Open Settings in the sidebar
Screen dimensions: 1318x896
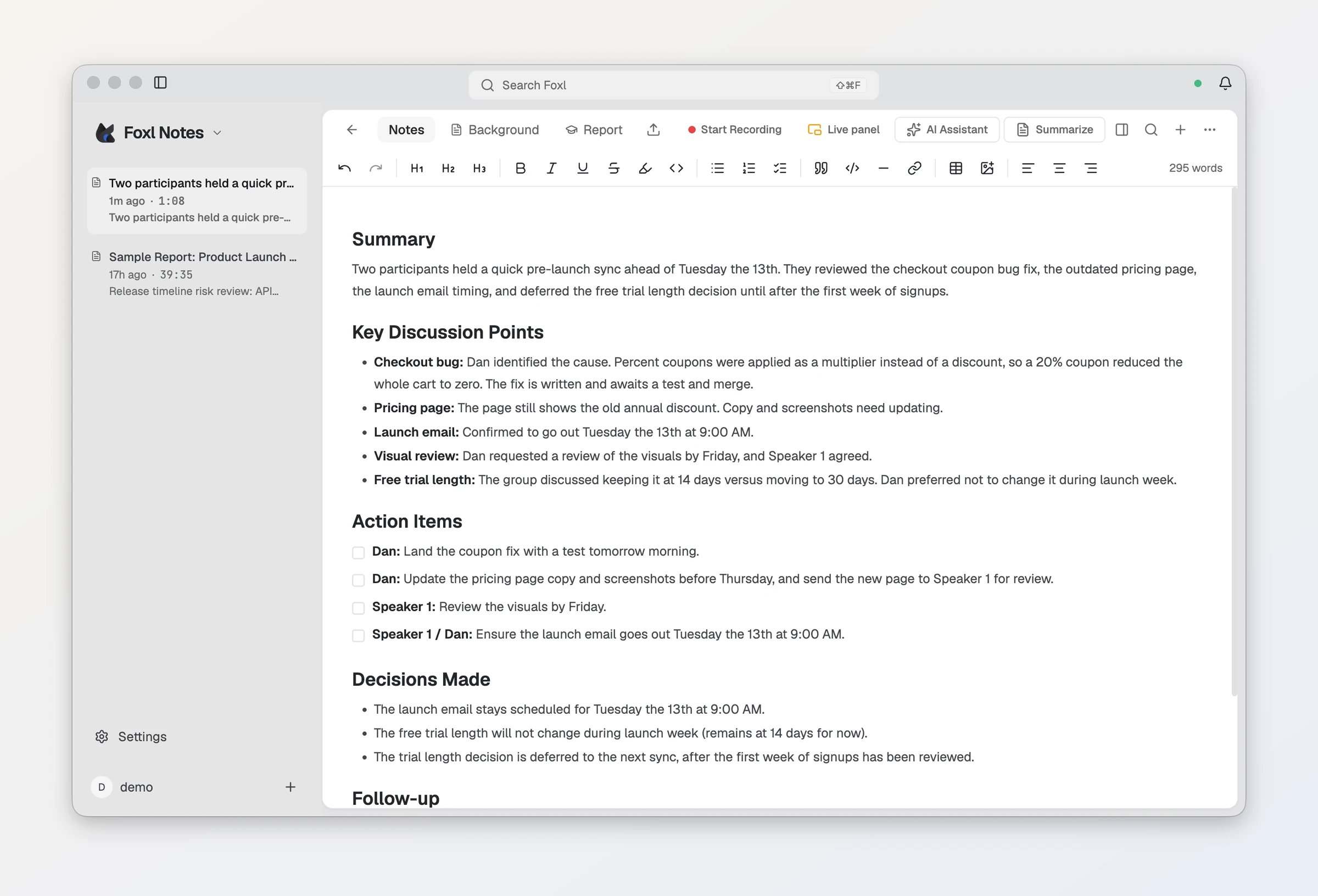[131, 737]
